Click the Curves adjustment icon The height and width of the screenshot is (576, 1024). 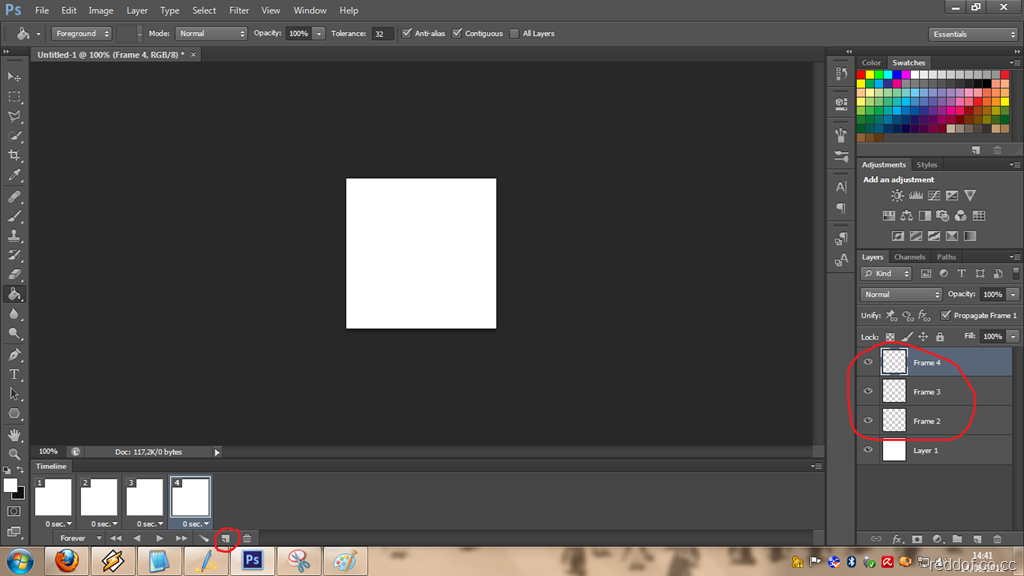[x=934, y=195]
